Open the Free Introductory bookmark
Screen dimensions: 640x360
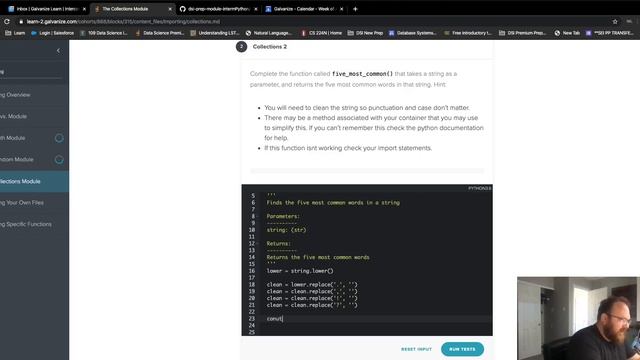(x=468, y=33)
